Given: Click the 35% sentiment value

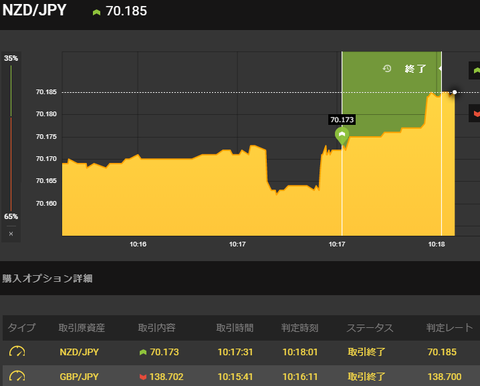Looking at the screenshot, I should point(11,58).
